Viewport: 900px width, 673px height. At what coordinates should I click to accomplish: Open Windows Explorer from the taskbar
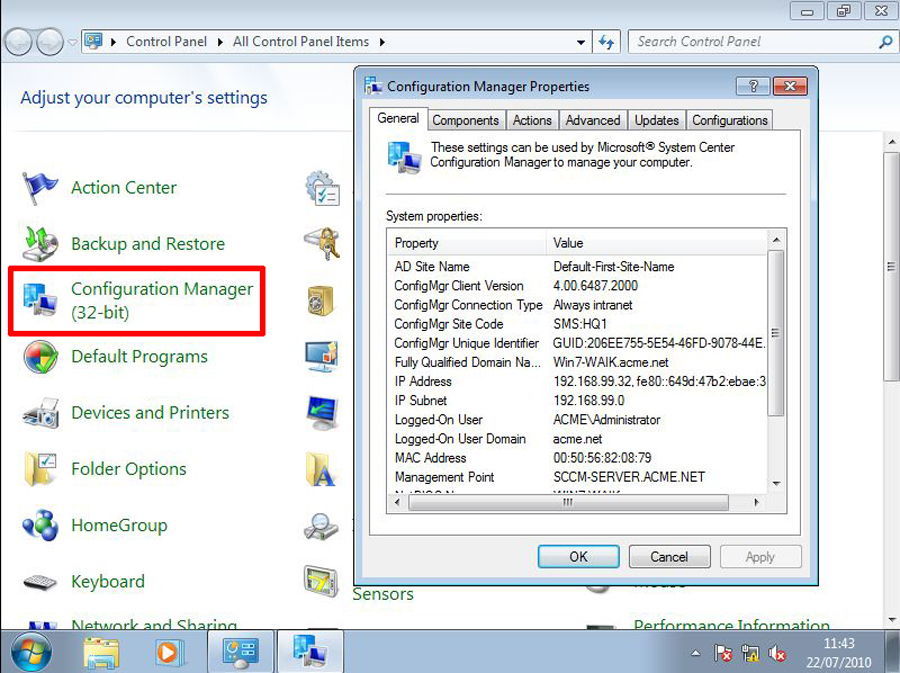tap(101, 652)
